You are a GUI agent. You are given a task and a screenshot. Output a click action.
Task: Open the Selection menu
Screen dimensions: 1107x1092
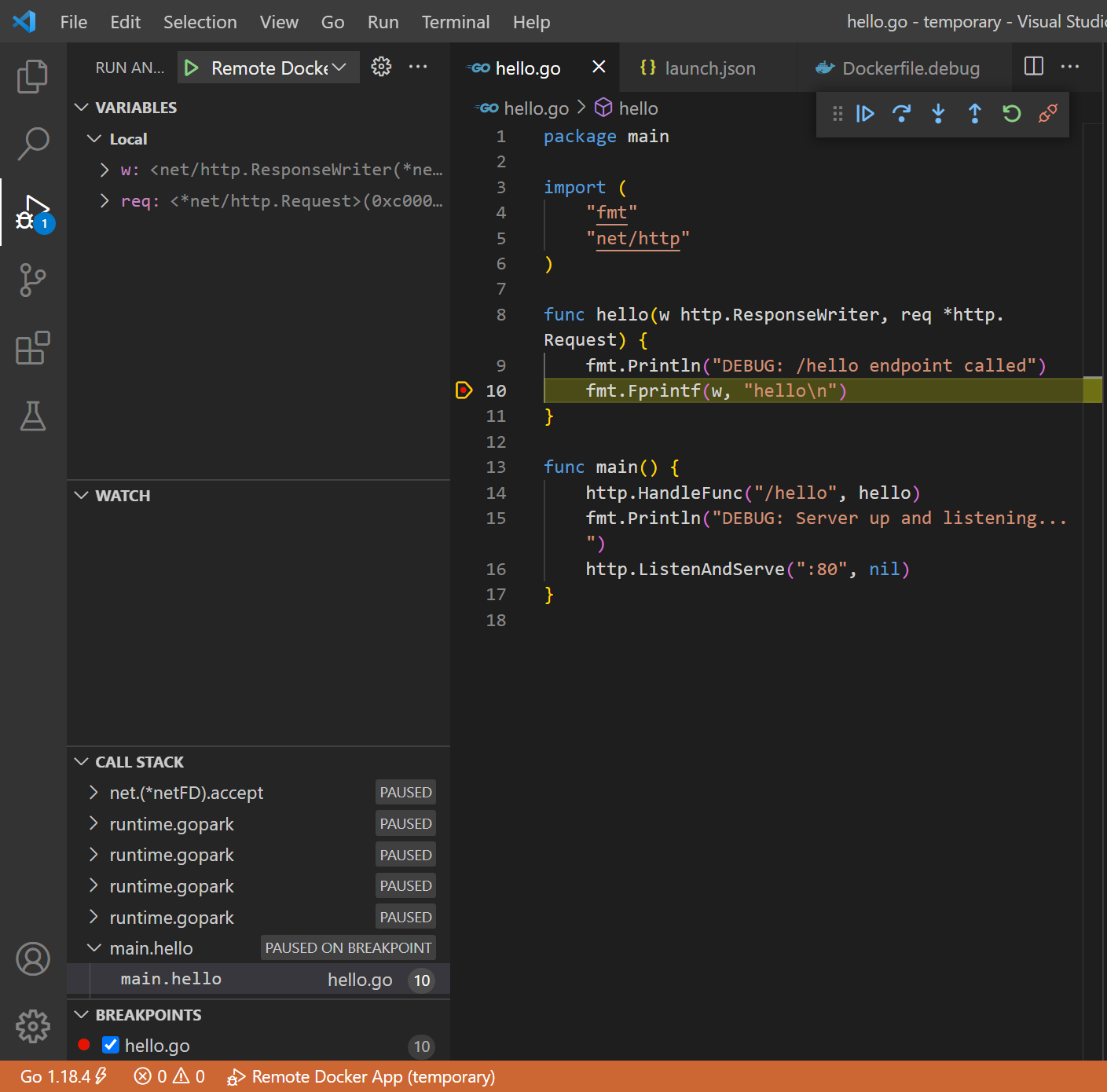[200, 22]
